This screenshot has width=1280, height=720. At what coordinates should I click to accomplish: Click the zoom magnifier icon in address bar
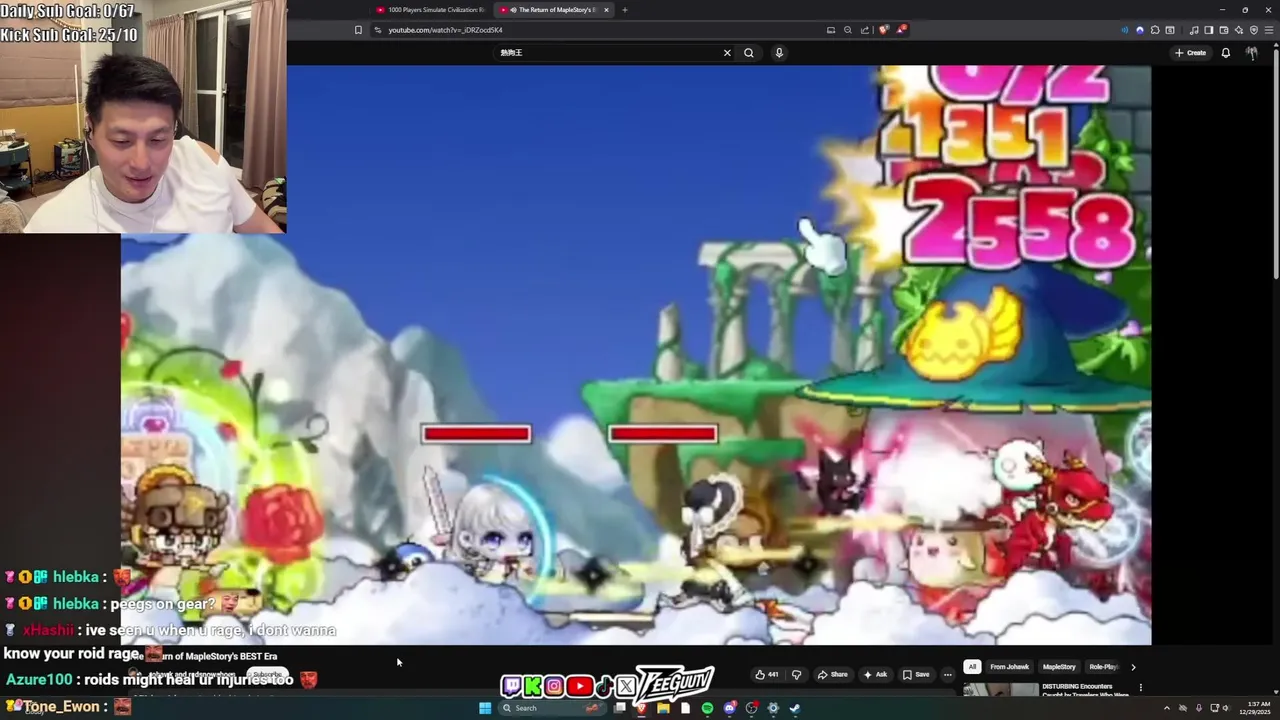(x=848, y=30)
